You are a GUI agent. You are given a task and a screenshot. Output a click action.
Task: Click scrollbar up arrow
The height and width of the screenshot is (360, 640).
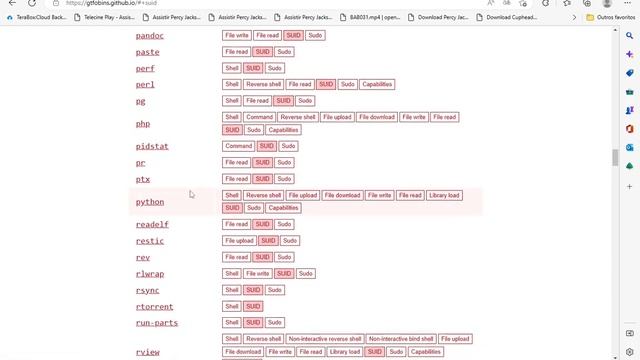[x=615, y=30]
